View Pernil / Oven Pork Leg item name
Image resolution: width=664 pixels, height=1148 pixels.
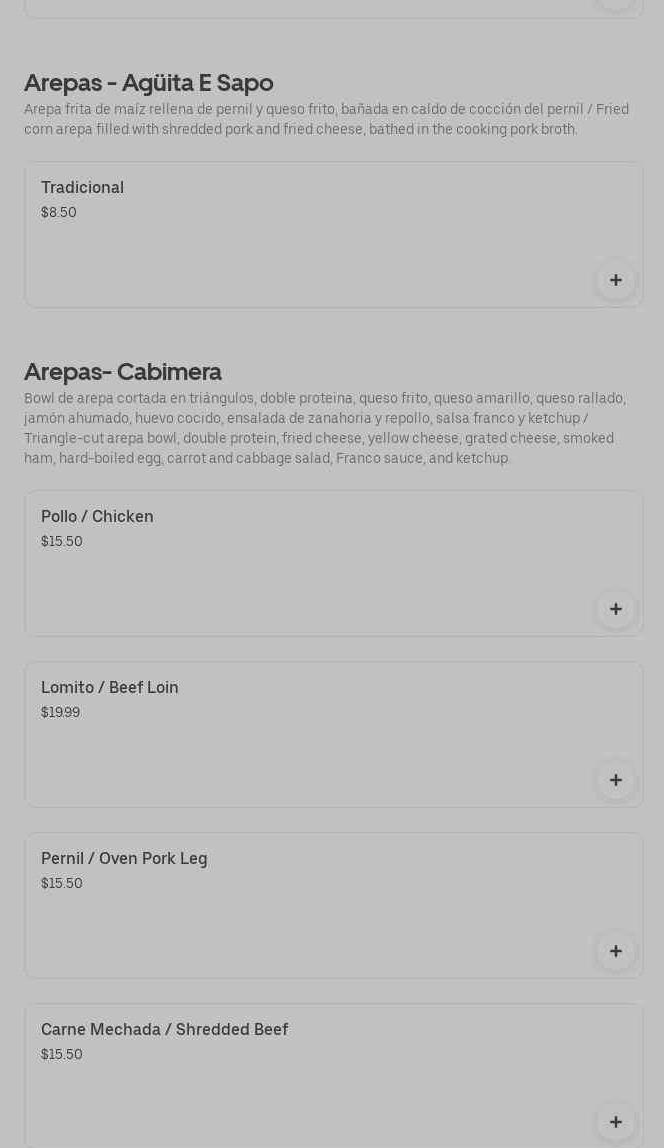tap(124, 859)
